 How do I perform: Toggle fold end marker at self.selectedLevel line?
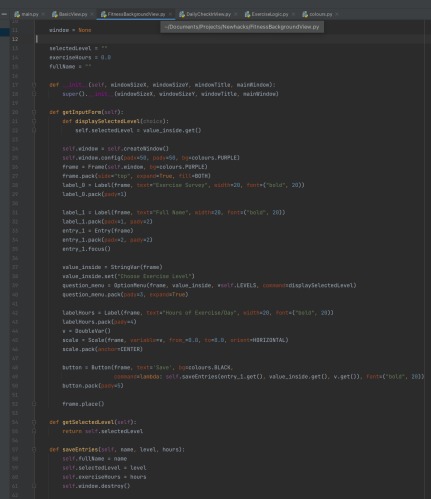34,130
